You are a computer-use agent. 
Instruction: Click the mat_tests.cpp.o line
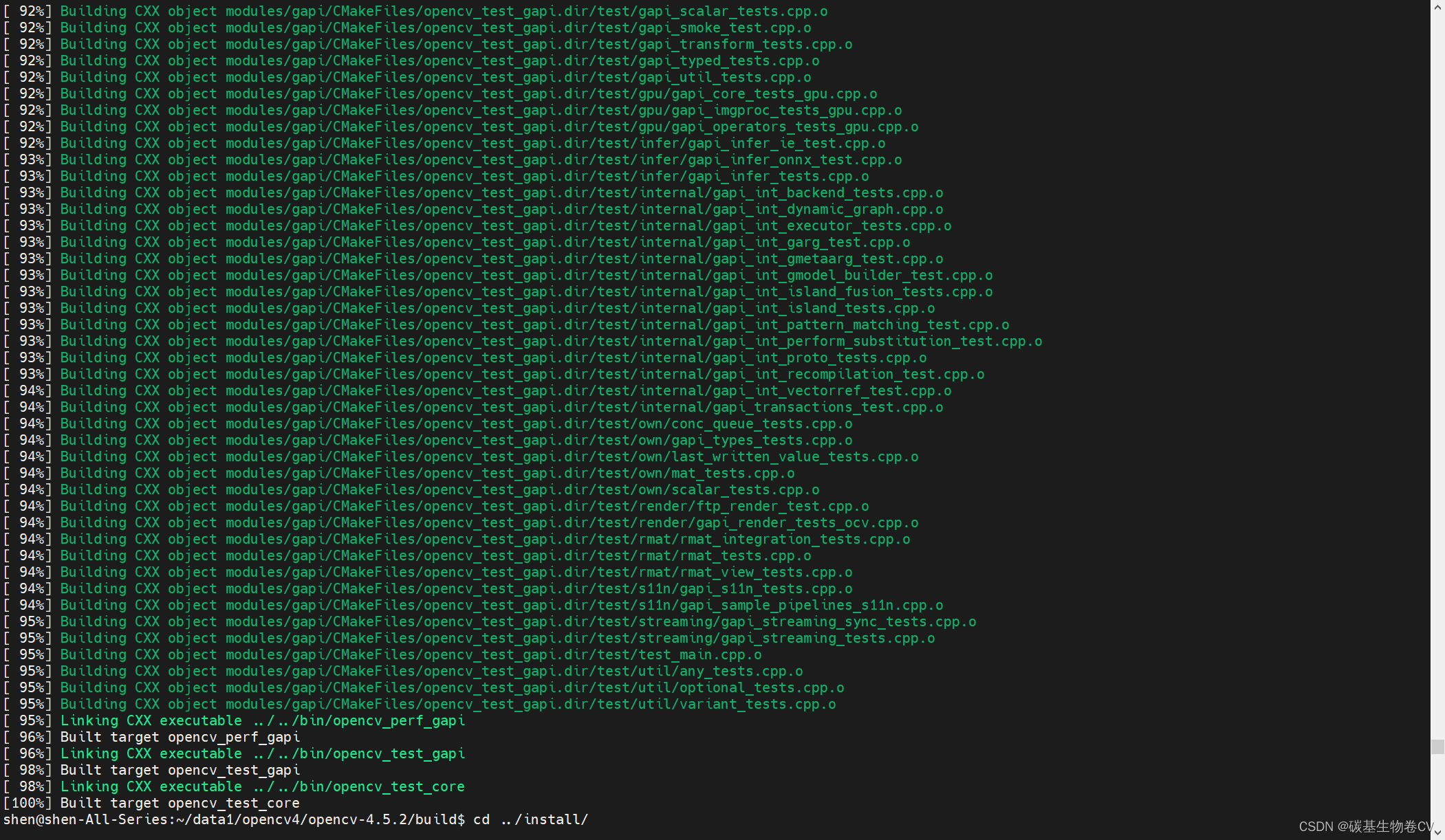399,474
